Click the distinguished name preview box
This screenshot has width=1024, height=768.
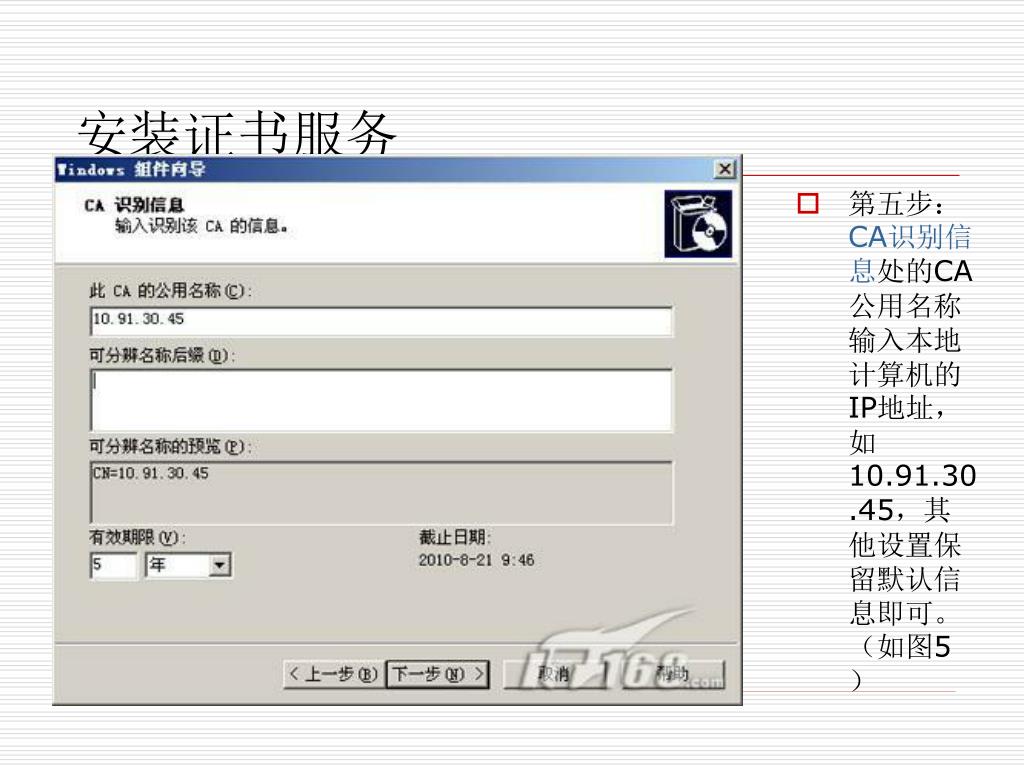point(381,492)
